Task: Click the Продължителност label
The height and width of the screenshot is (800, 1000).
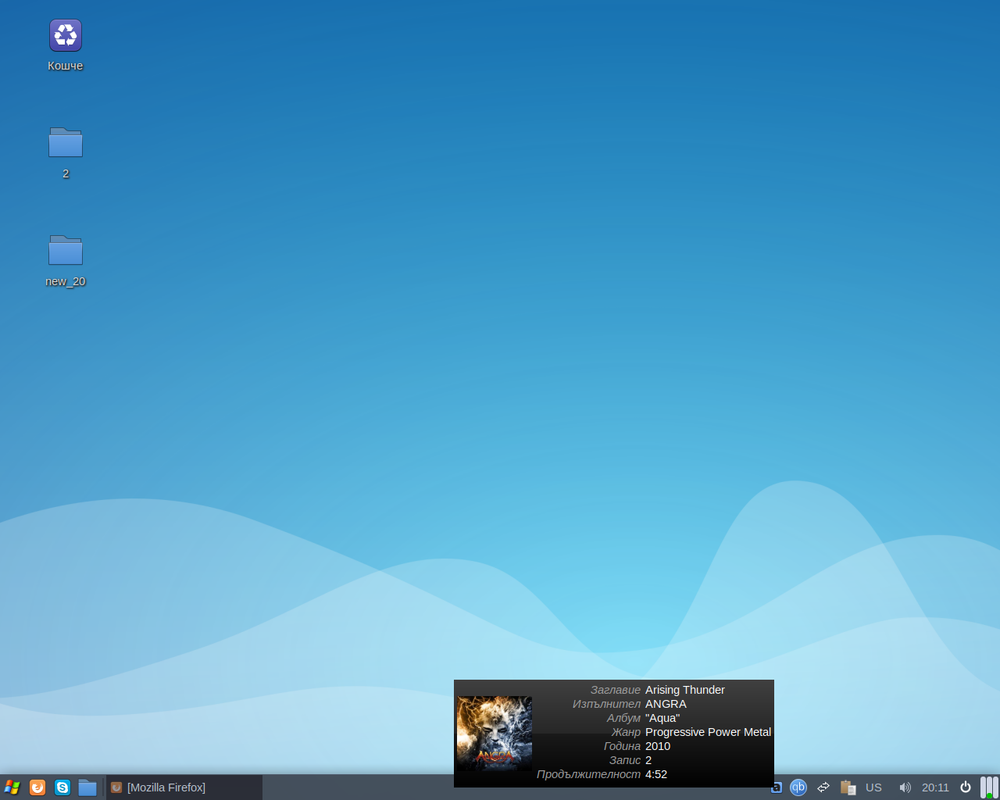Action: [588, 774]
